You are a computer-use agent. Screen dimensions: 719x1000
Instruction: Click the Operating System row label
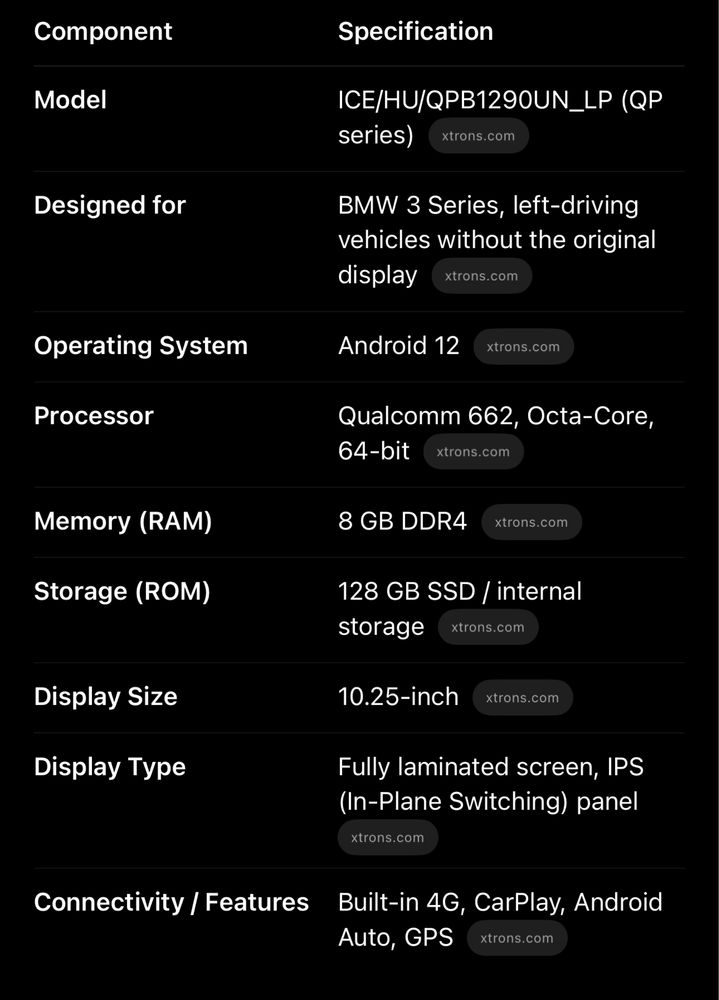tap(140, 346)
